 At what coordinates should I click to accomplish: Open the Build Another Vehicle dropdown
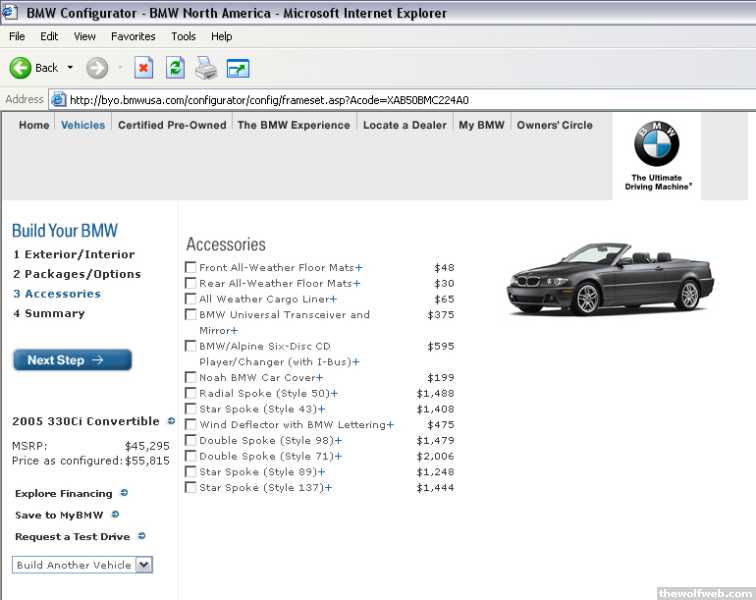(143, 565)
